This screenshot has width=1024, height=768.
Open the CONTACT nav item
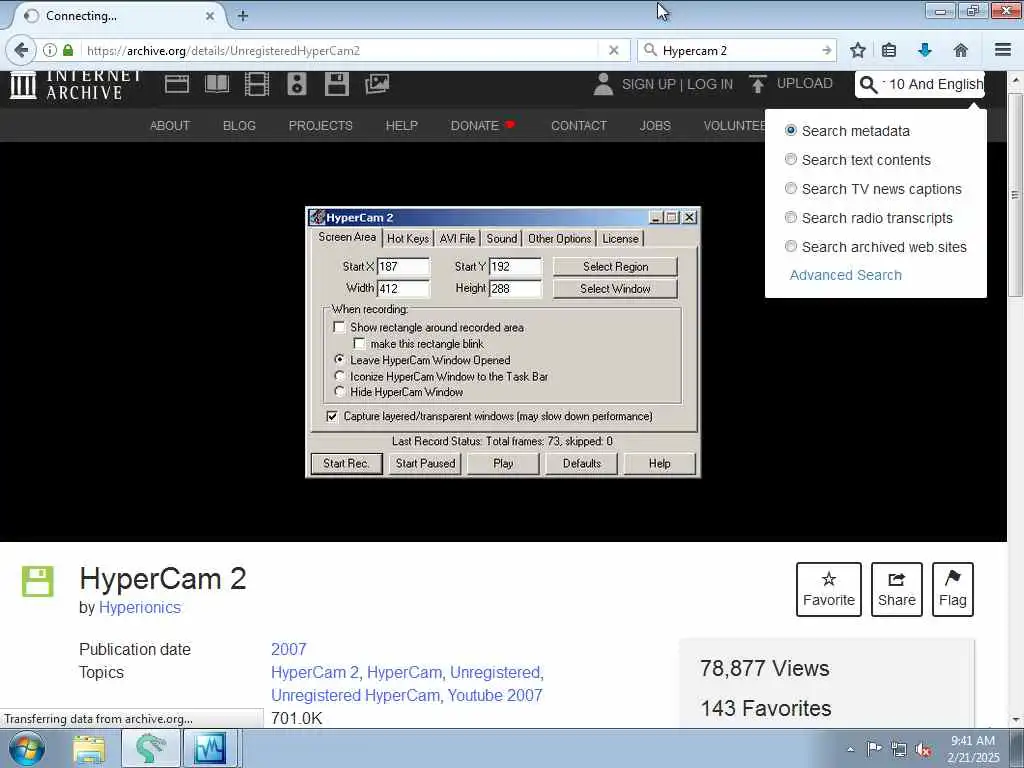click(579, 125)
